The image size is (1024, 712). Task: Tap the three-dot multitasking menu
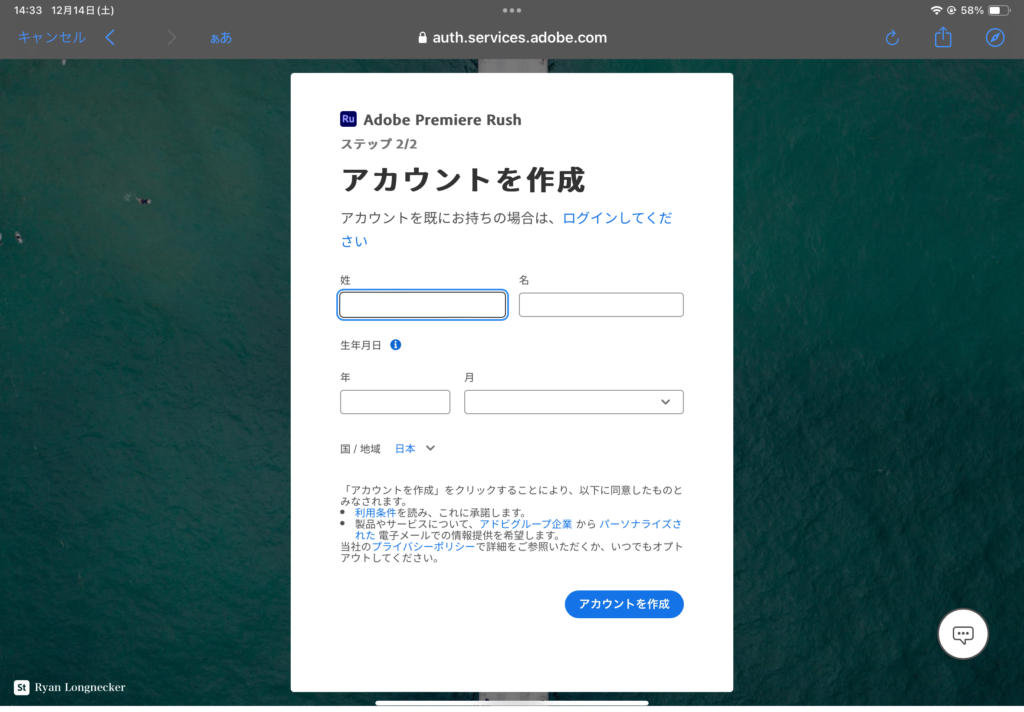(512, 10)
